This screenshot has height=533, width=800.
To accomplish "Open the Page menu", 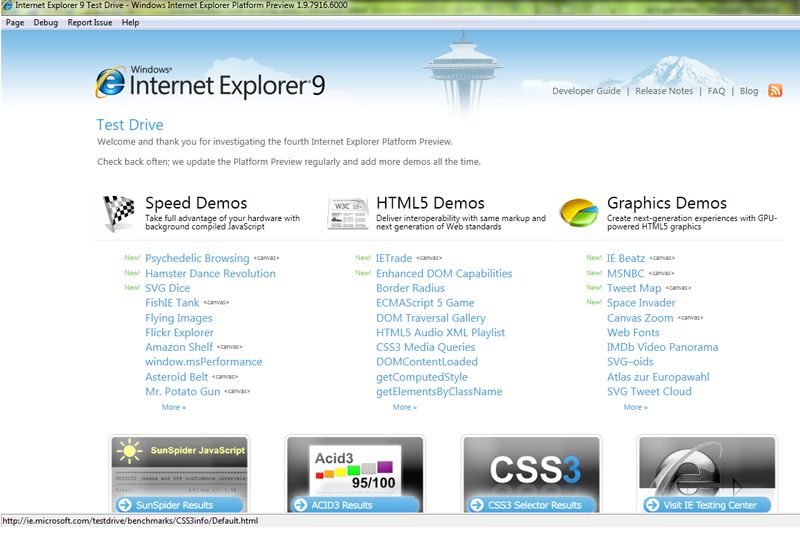I will (15, 22).
